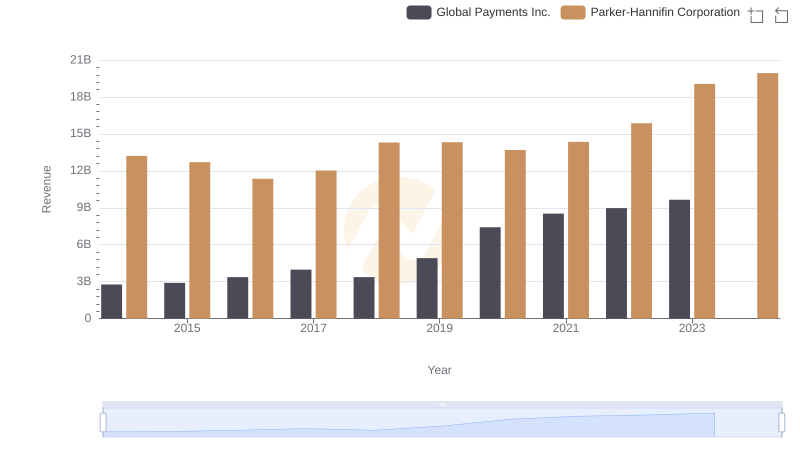Click the top move handle of zoom slider
800x461 pixels.
(442, 404)
